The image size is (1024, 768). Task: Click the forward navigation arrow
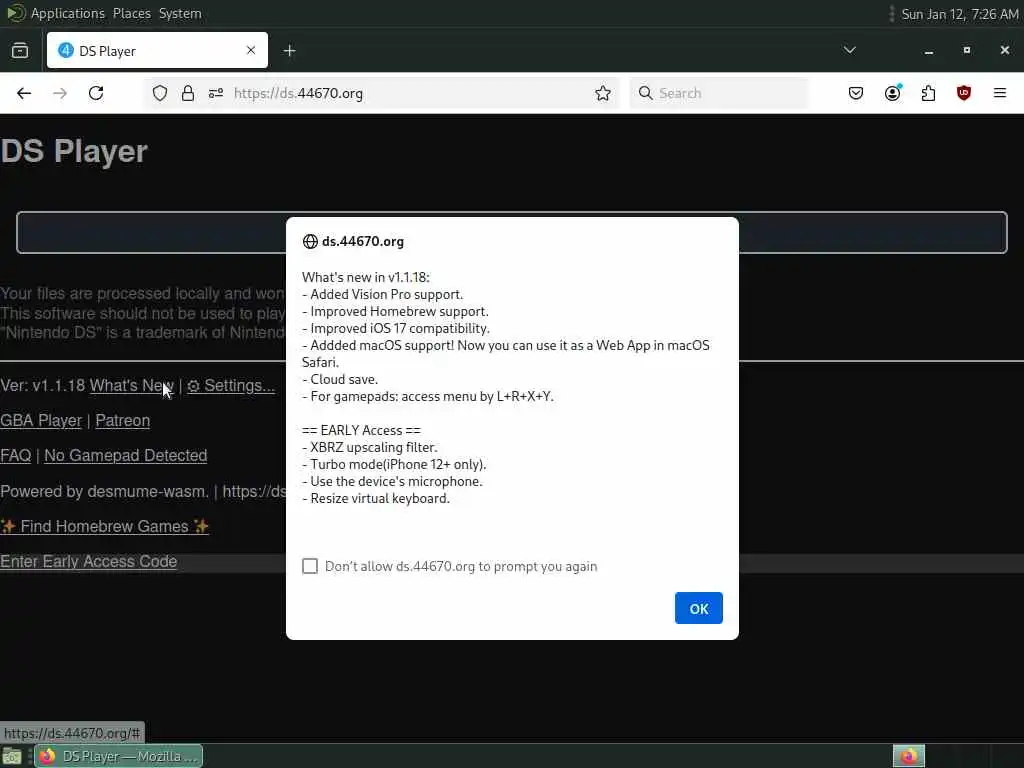point(60,93)
